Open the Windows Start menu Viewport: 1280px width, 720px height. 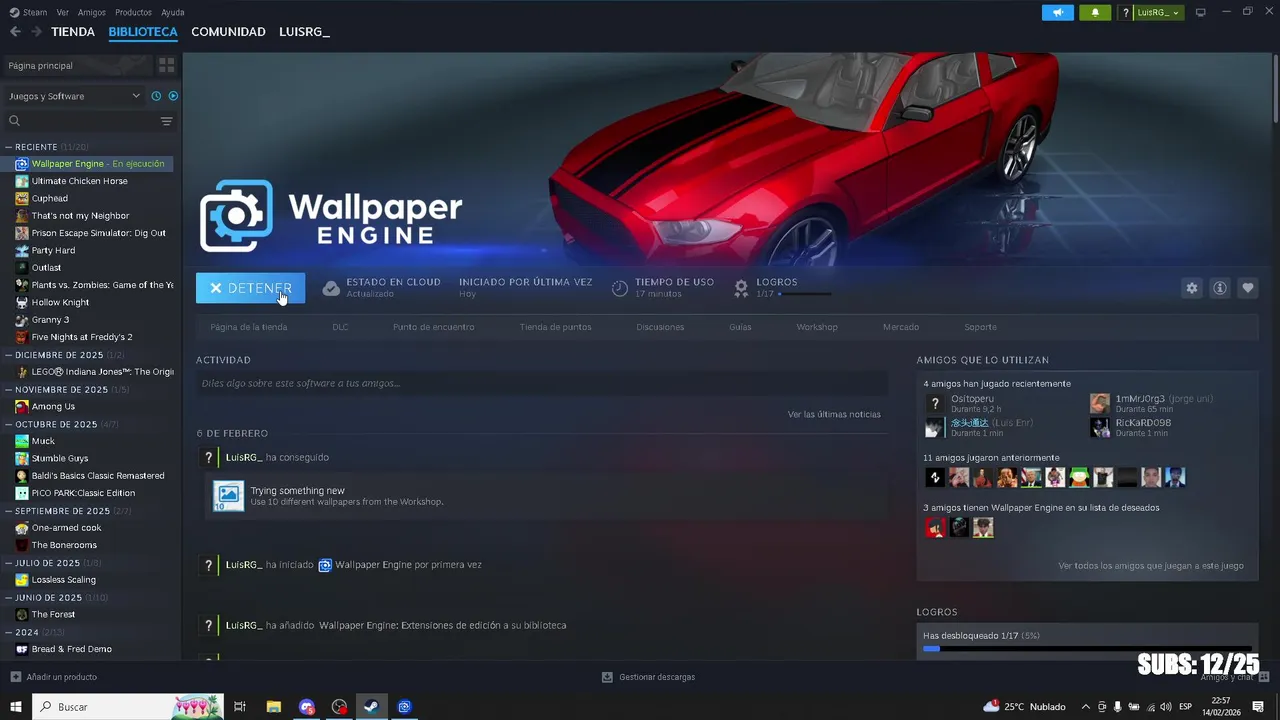[16, 706]
